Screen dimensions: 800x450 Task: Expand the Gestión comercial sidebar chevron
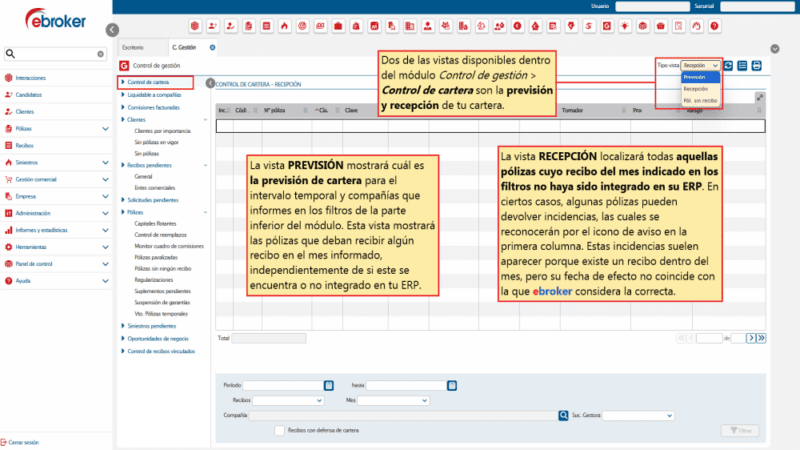(105, 180)
